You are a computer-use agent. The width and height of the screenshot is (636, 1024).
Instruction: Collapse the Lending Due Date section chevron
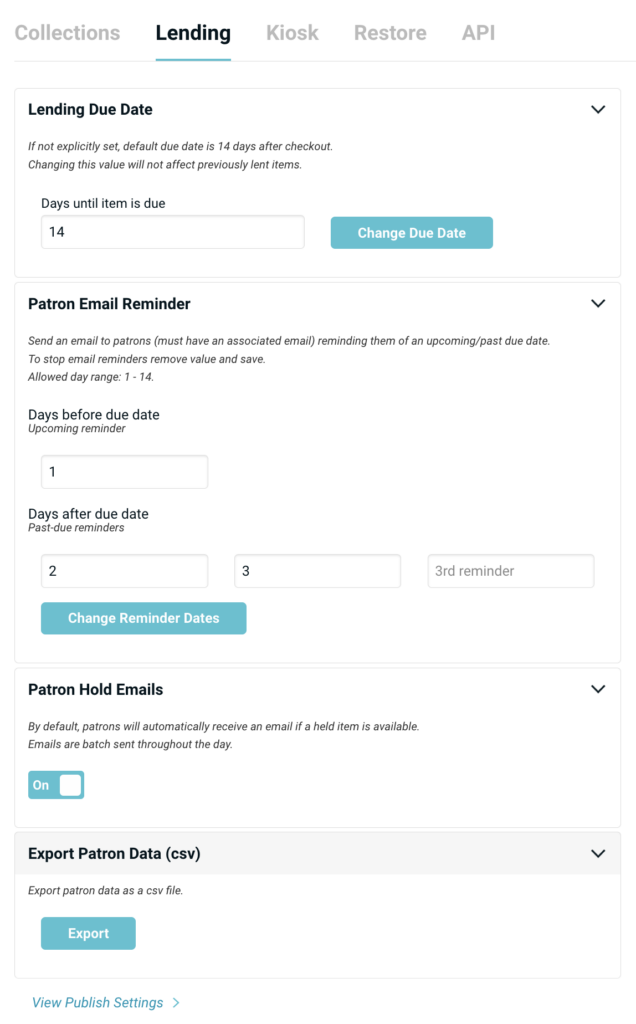click(x=598, y=109)
